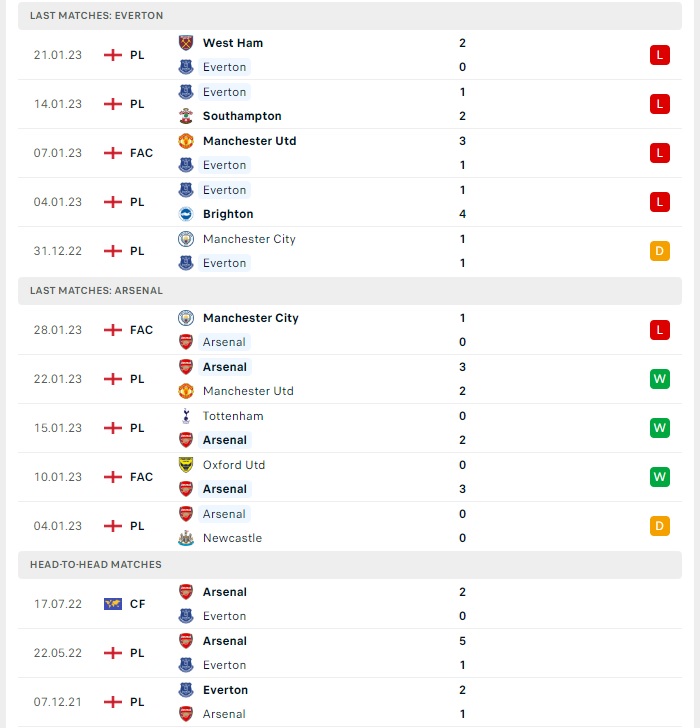Image resolution: width=700 pixels, height=728 pixels.
Task: Open the 22.05.22 Arsenal vs Everton match
Action: [x=350, y=653]
